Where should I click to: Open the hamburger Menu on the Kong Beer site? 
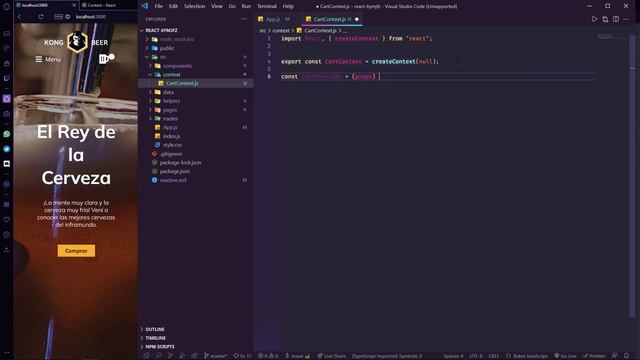point(48,59)
